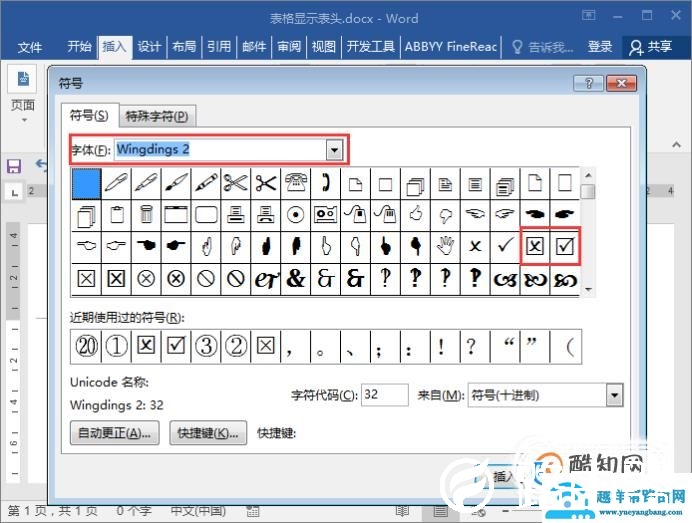This screenshot has height=523, width=692.
Task: Choose the first pen symbol in first row
Action: [x=116, y=182]
